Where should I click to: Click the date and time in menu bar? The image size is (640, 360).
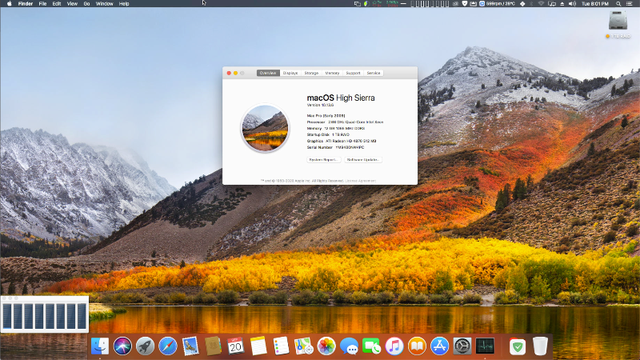(595, 4)
